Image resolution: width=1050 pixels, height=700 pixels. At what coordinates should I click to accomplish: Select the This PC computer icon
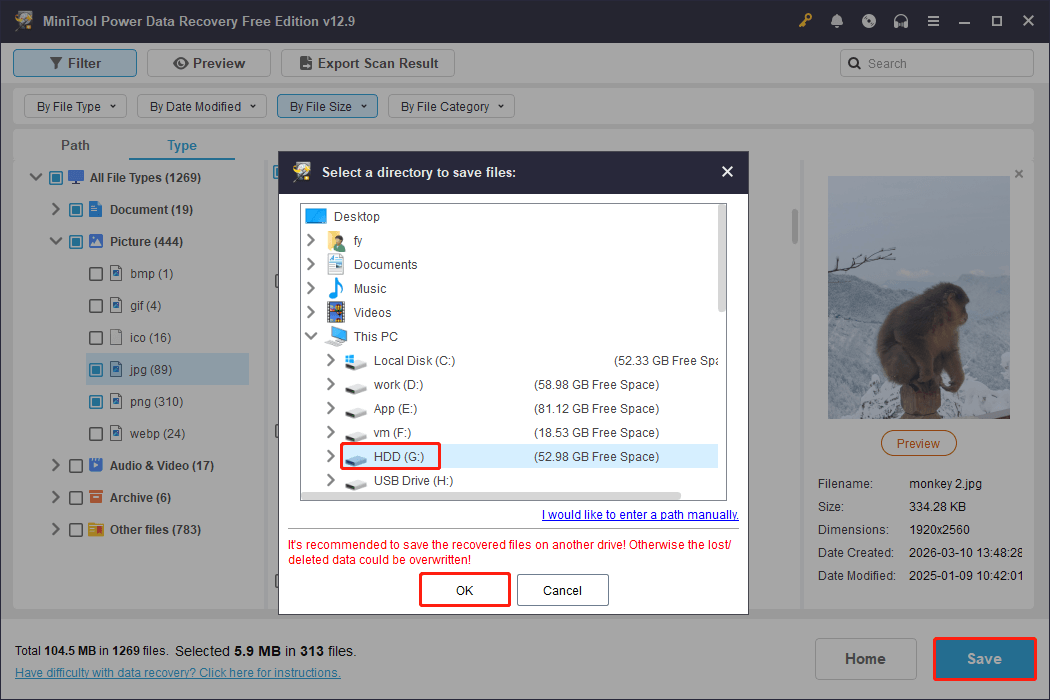tap(337, 336)
